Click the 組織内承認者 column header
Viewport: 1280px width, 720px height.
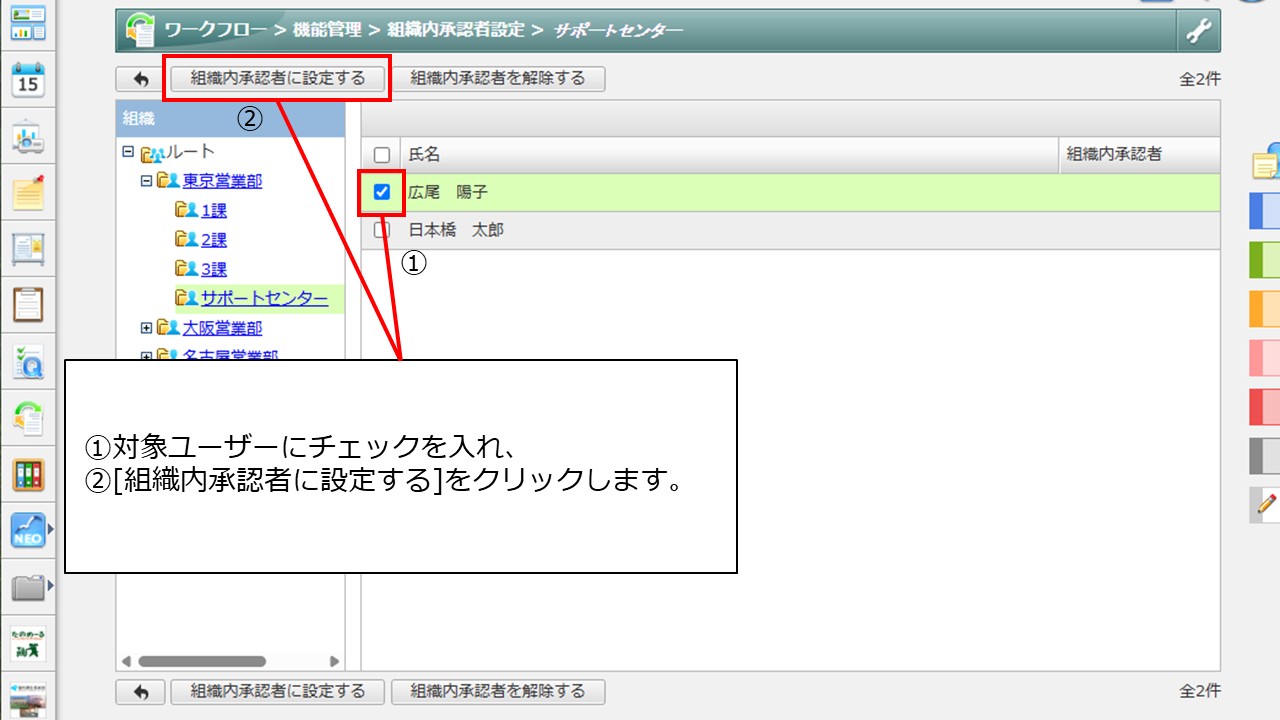(1140, 155)
